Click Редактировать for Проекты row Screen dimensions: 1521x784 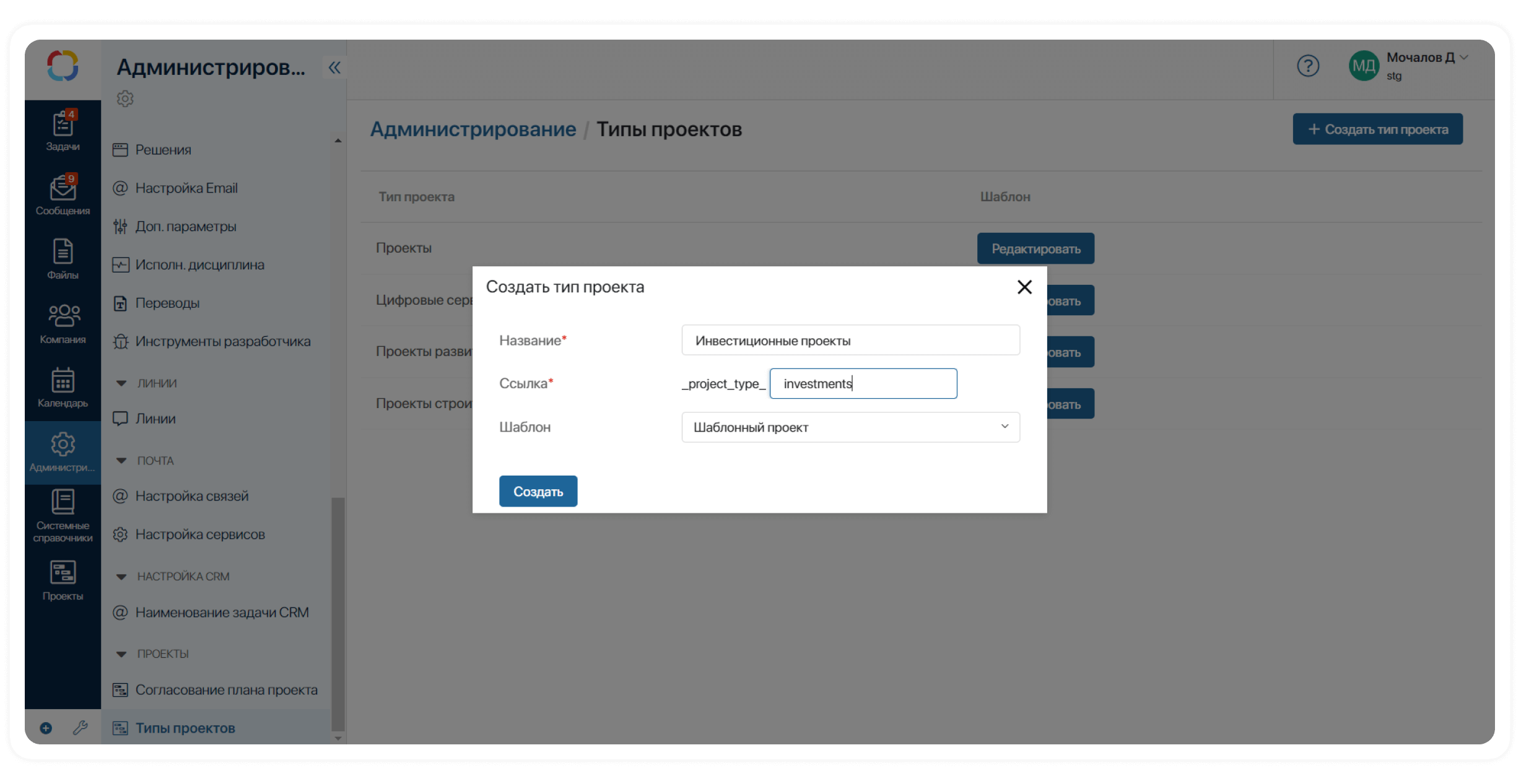click(x=1035, y=248)
